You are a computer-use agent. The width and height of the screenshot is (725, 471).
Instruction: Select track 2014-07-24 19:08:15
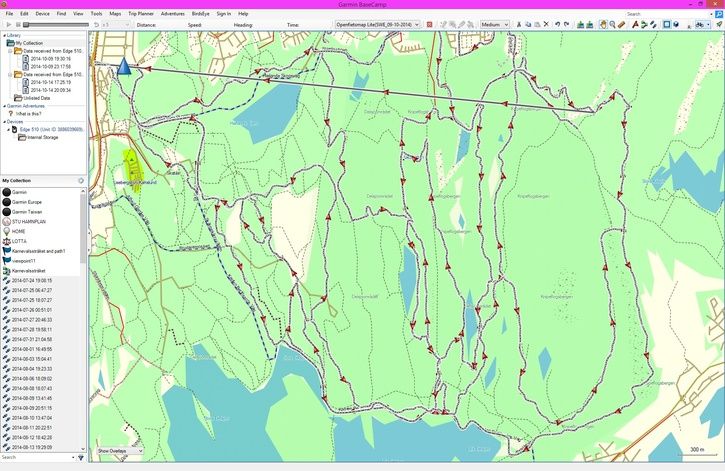point(31,281)
